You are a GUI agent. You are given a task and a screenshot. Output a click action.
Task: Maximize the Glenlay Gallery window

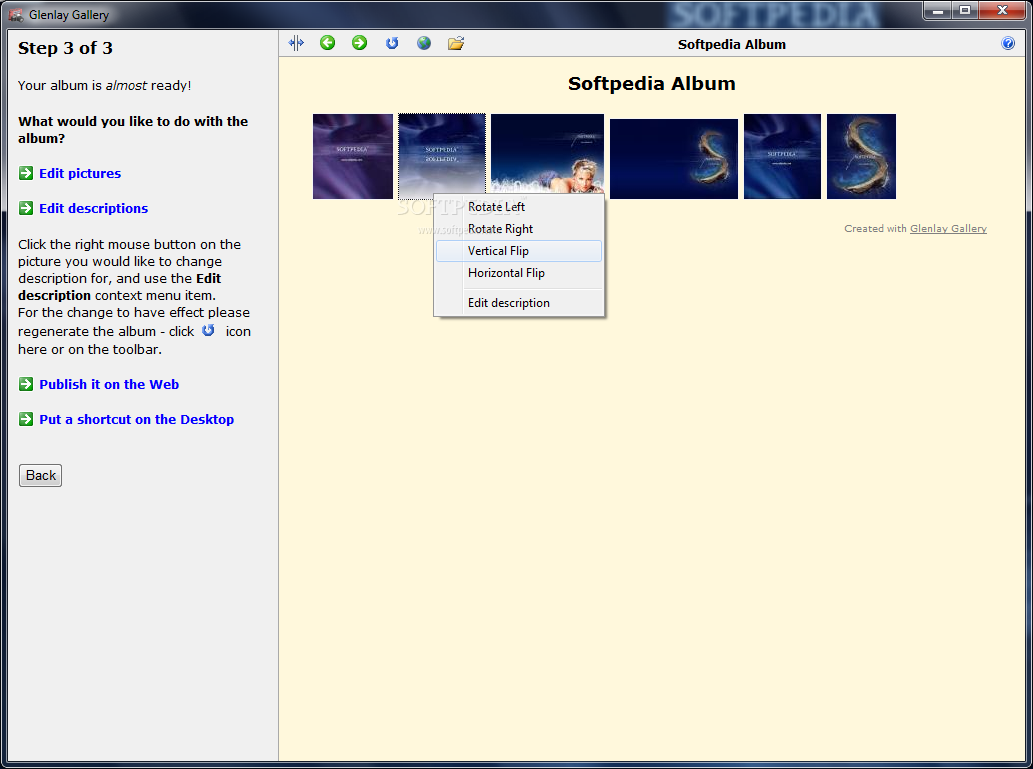pos(964,10)
